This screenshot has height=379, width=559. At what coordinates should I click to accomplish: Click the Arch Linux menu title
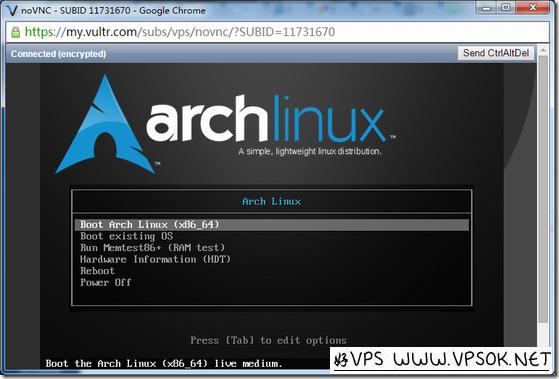pyautogui.click(x=272, y=201)
